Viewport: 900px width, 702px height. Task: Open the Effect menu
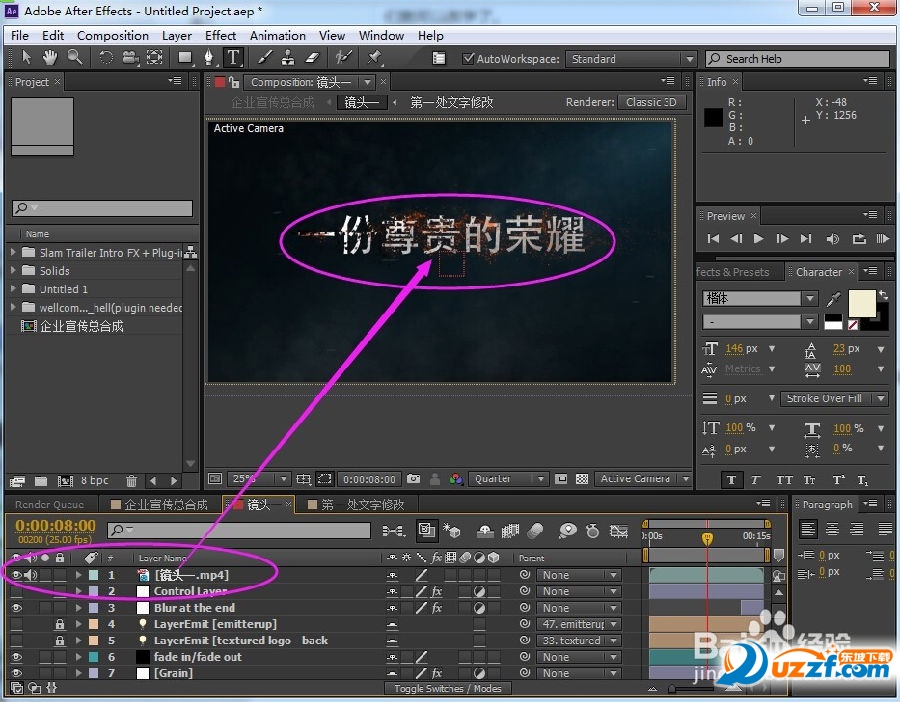pos(220,36)
